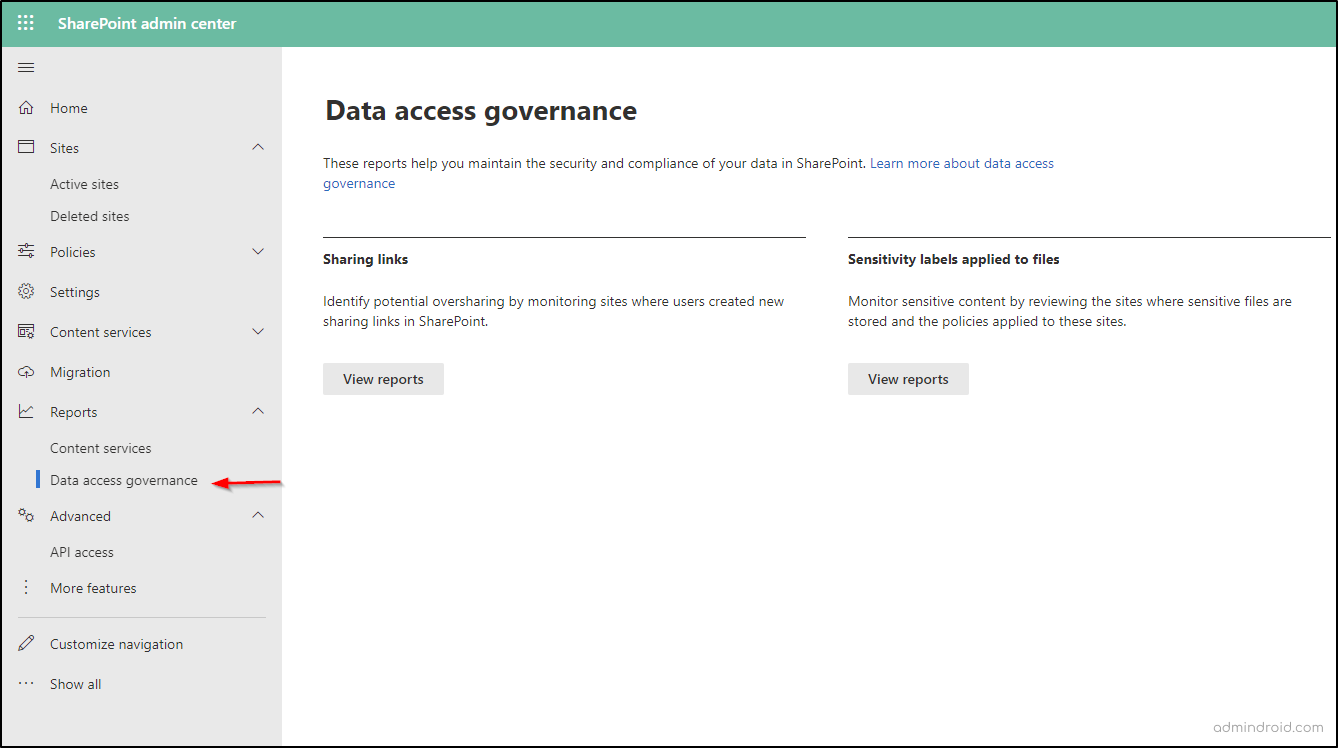1338x748 pixels.
Task: Click the Settings gear icon
Action: click(x=26, y=292)
